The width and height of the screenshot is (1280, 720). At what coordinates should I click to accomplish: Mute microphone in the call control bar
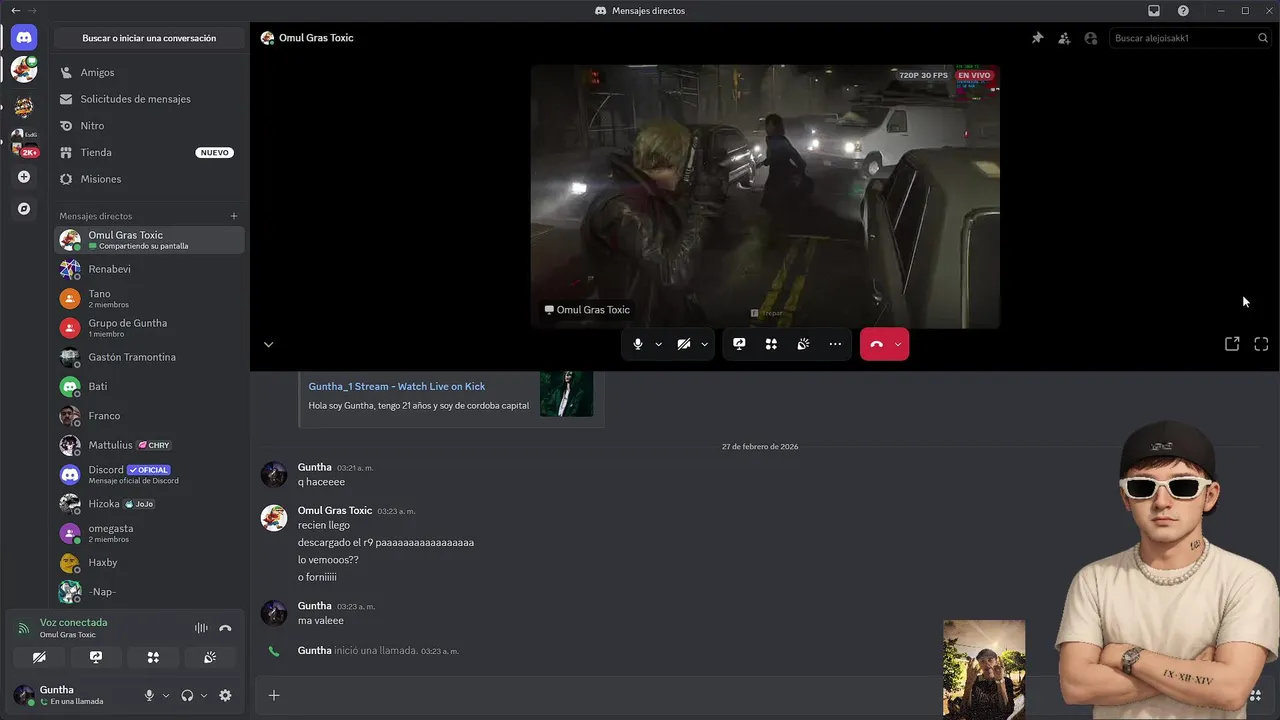[x=638, y=344]
